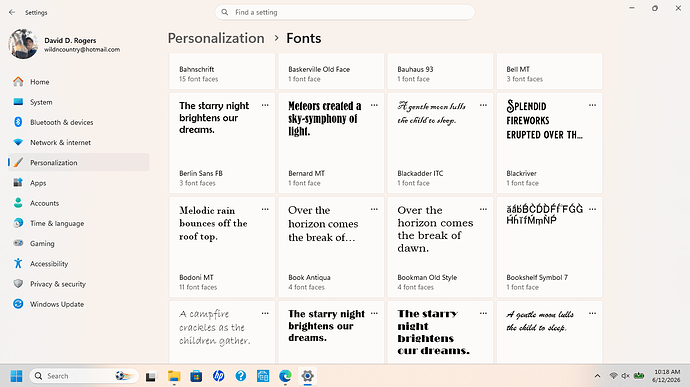Click the Personalization breadcrumb link

[216, 38]
